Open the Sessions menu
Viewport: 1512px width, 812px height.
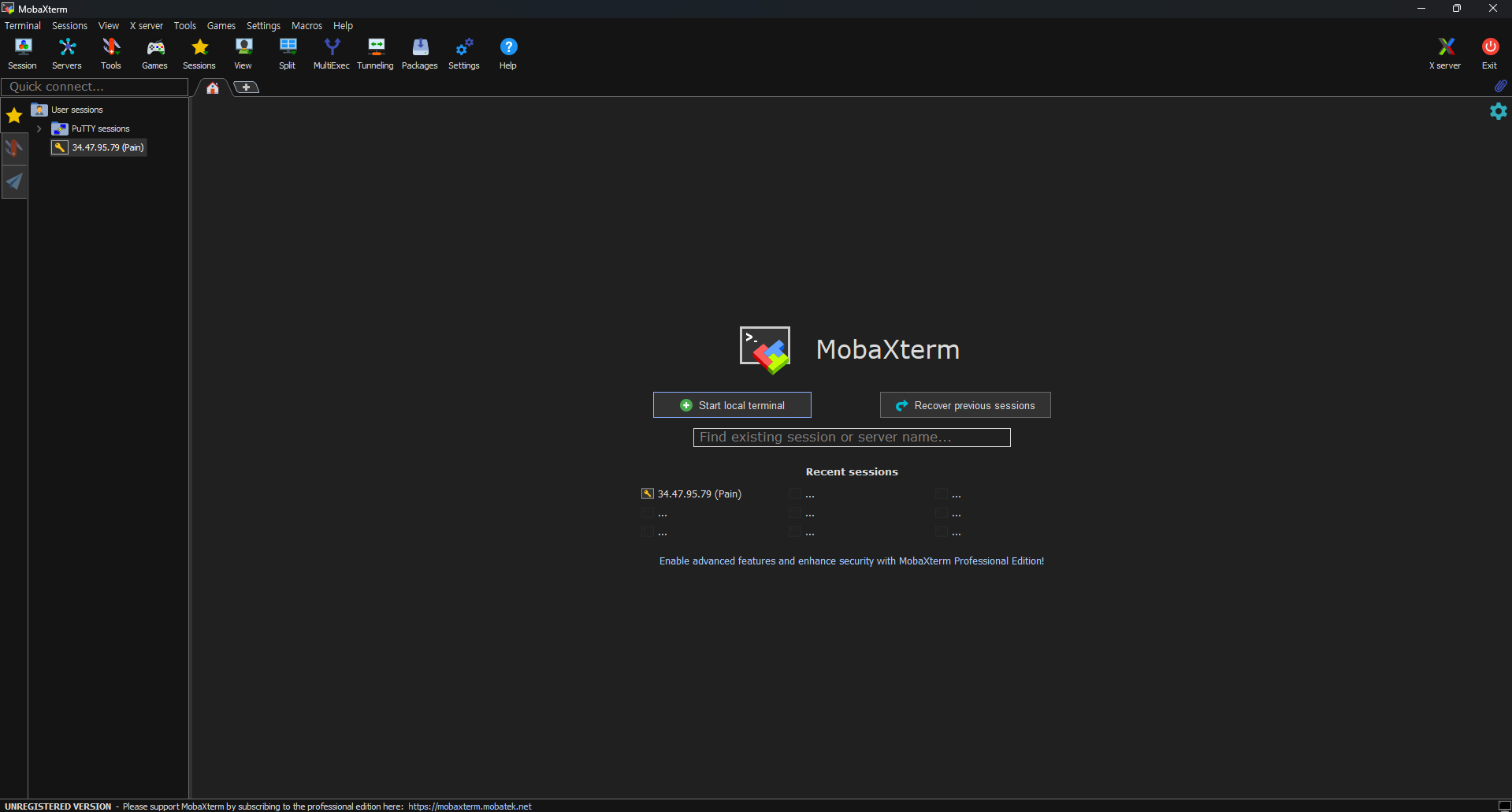coord(70,26)
